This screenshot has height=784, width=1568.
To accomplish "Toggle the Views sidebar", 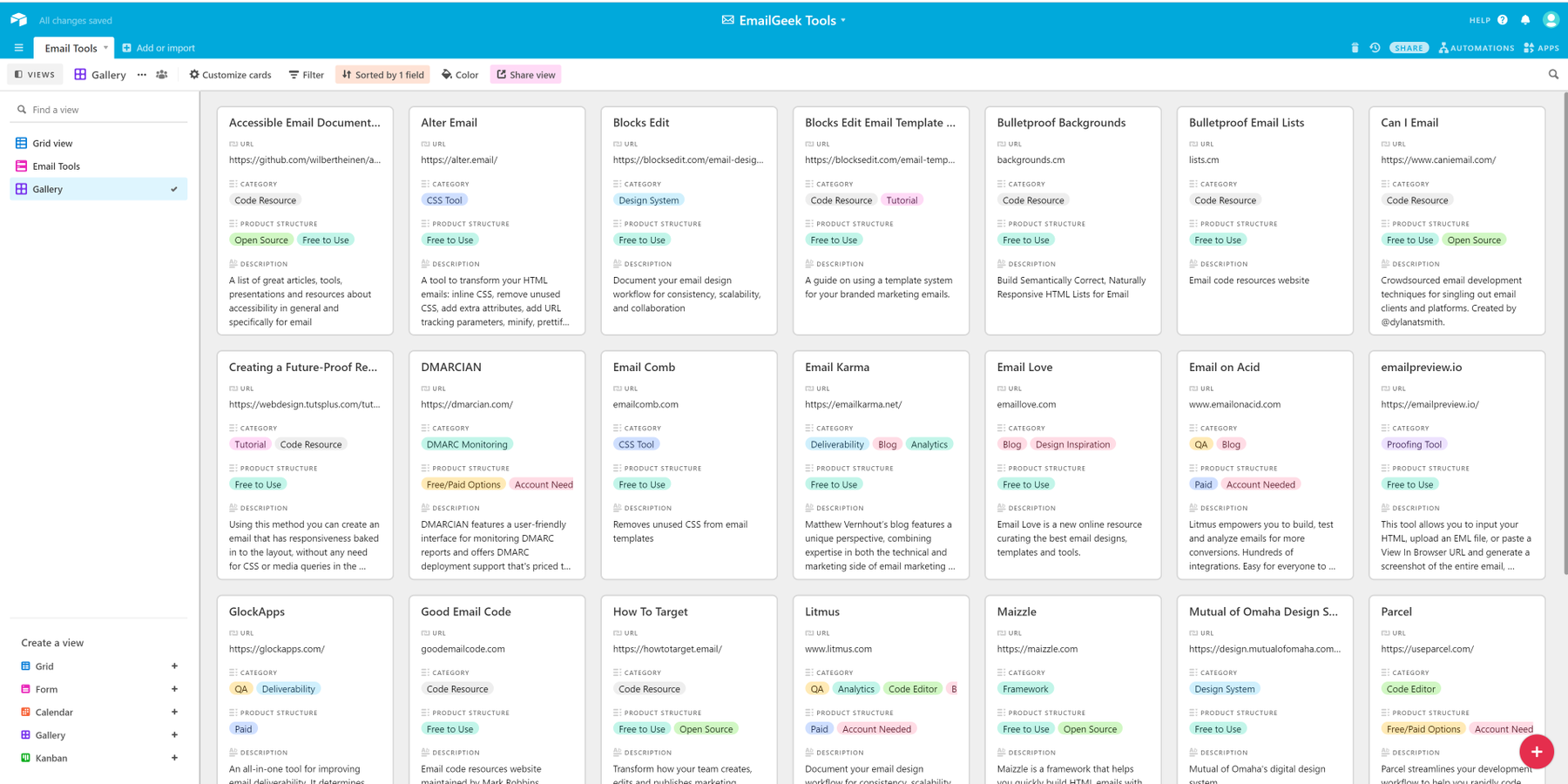I will [35, 75].
